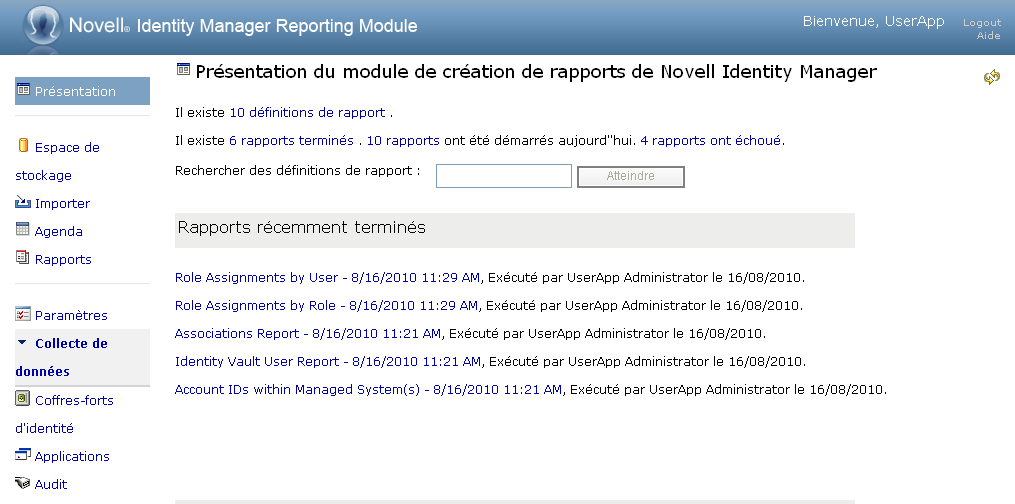The height and width of the screenshot is (504, 1015).
Task: Click the Importer icon
Action: [x=23, y=202]
